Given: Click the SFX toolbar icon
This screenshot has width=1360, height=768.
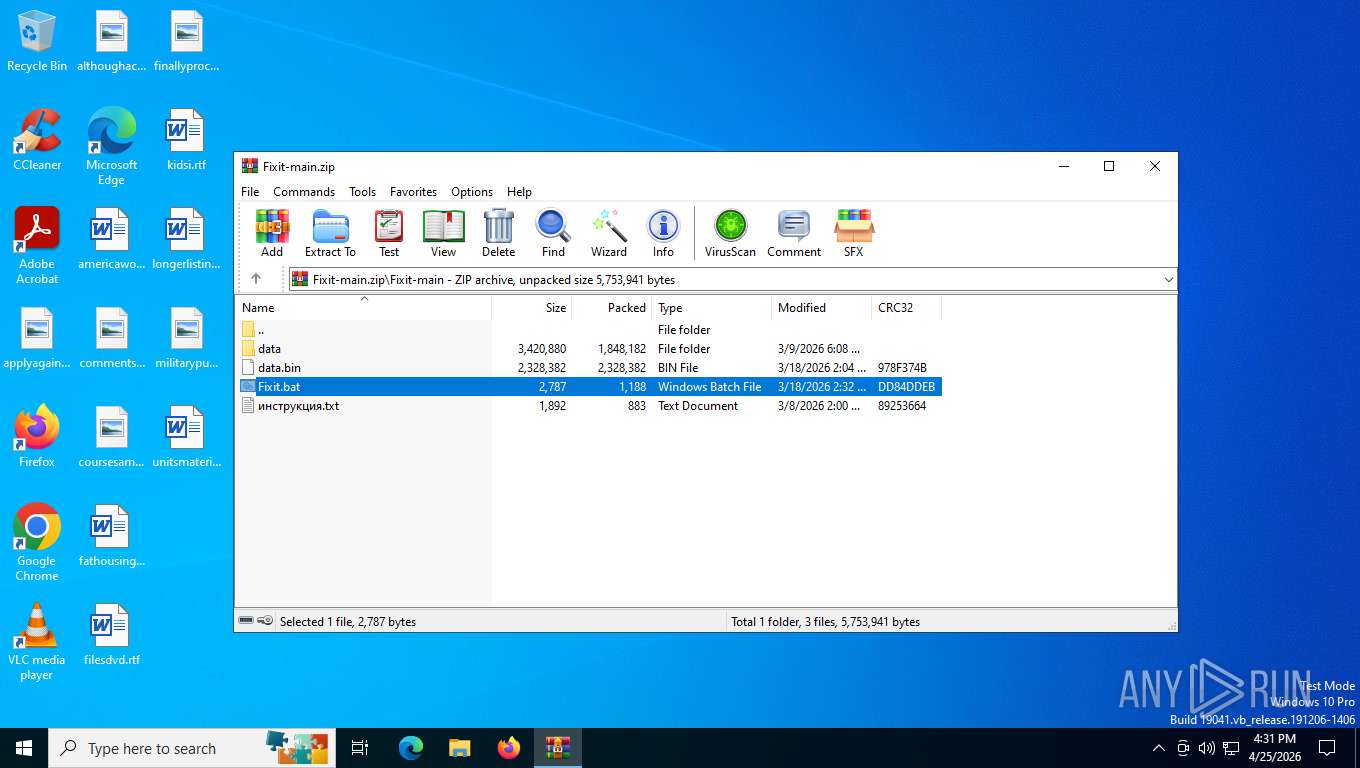Looking at the screenshot, I should [853, 233].
